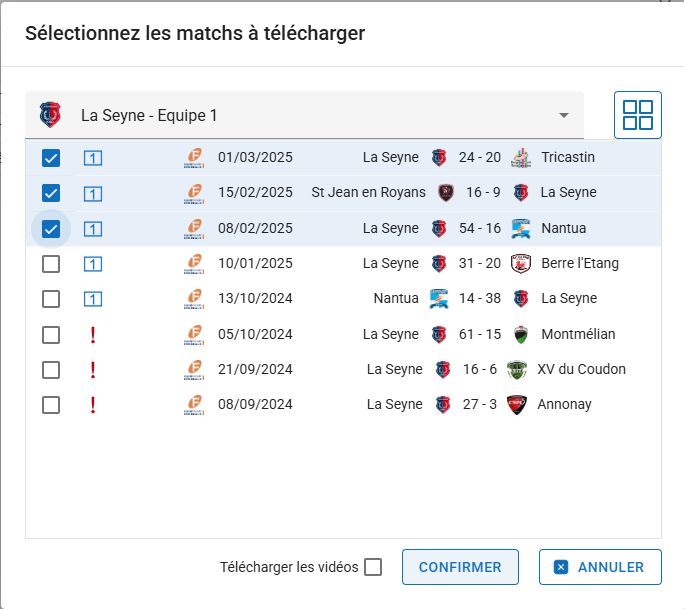Click the federation rugby ball icon on the 01/03/2025 row
This screenshot has width=684, height=609.
point(194,158)
